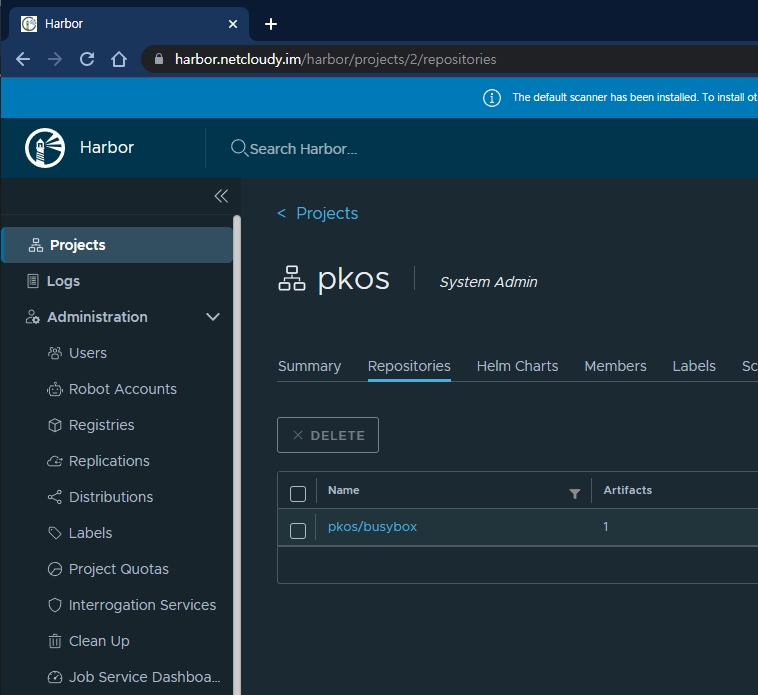Click the Robot Accounts robot icon
The image size is (758, 695).
point(55,389)
